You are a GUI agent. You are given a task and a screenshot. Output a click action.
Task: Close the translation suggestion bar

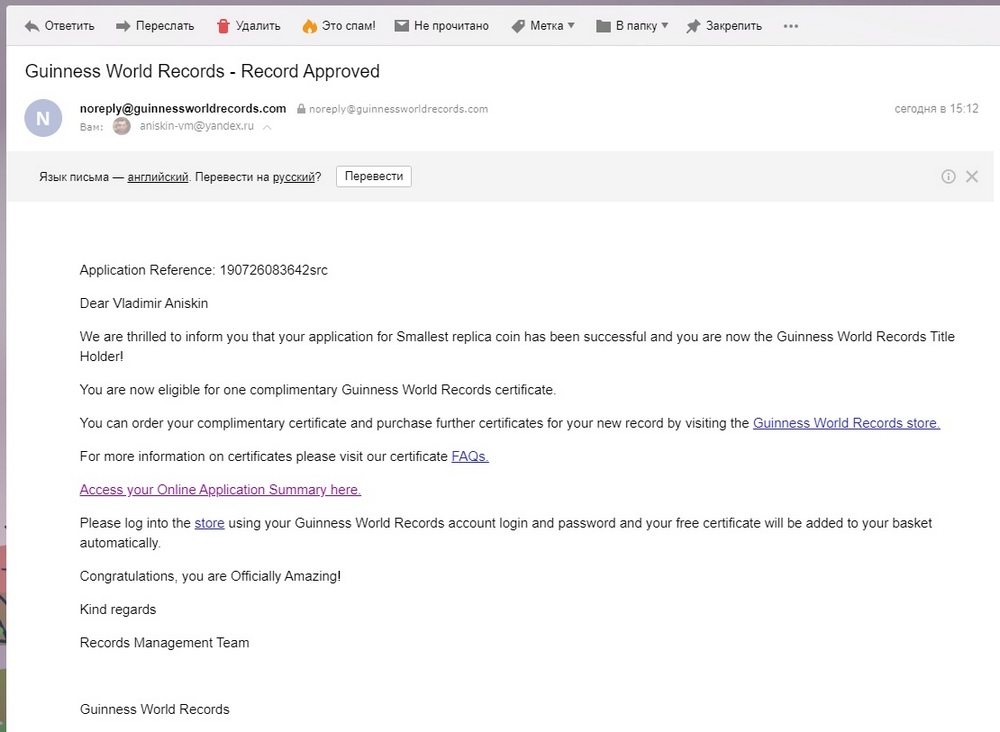coord(972,177)
